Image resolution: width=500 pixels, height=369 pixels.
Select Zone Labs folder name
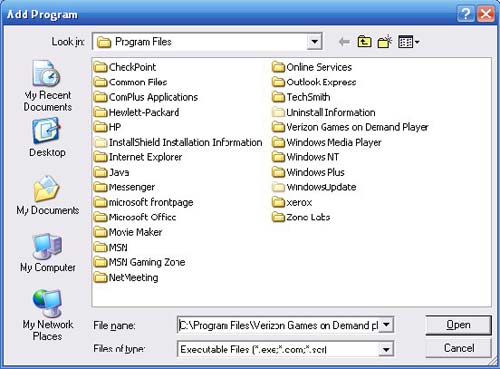[308, 217]
